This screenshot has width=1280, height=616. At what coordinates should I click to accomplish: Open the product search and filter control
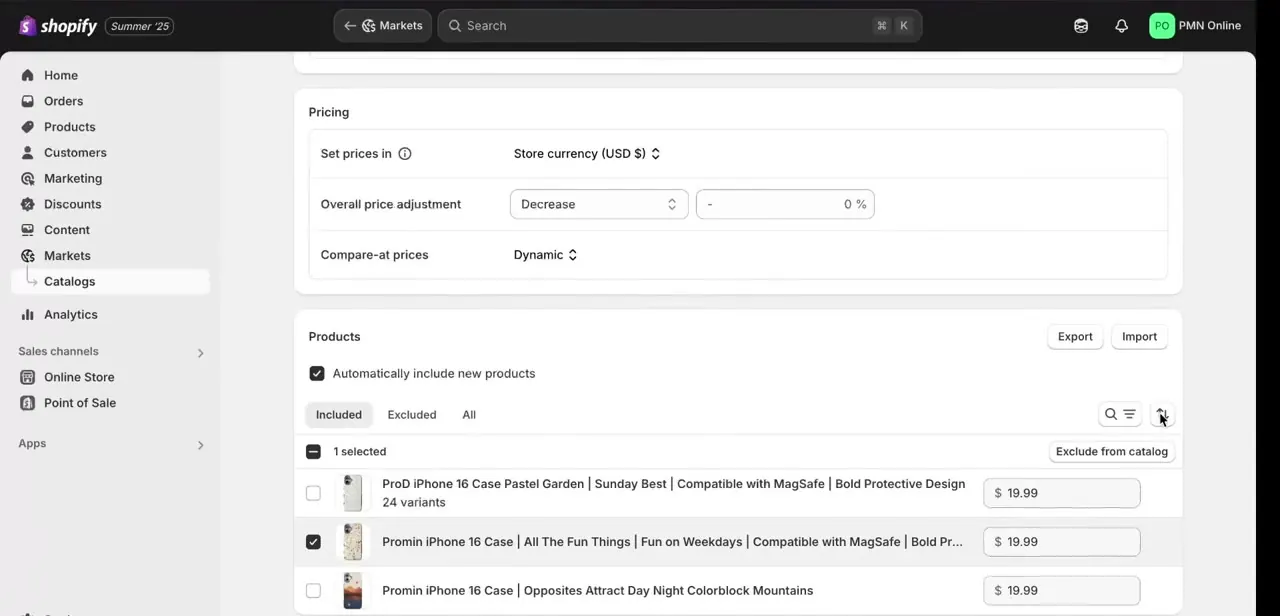[x=1120, y=414]
